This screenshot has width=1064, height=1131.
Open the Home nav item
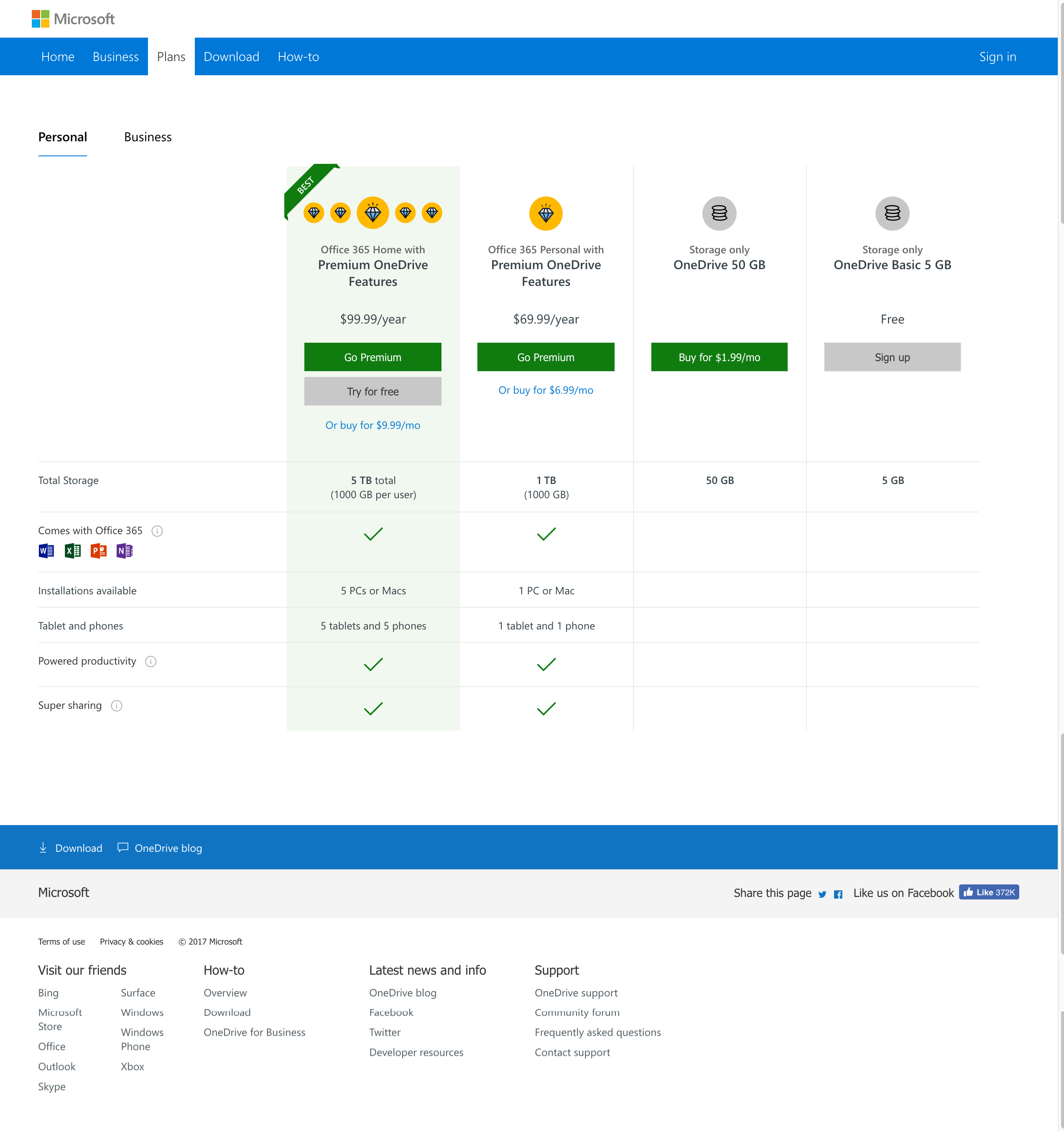(57, 56)
